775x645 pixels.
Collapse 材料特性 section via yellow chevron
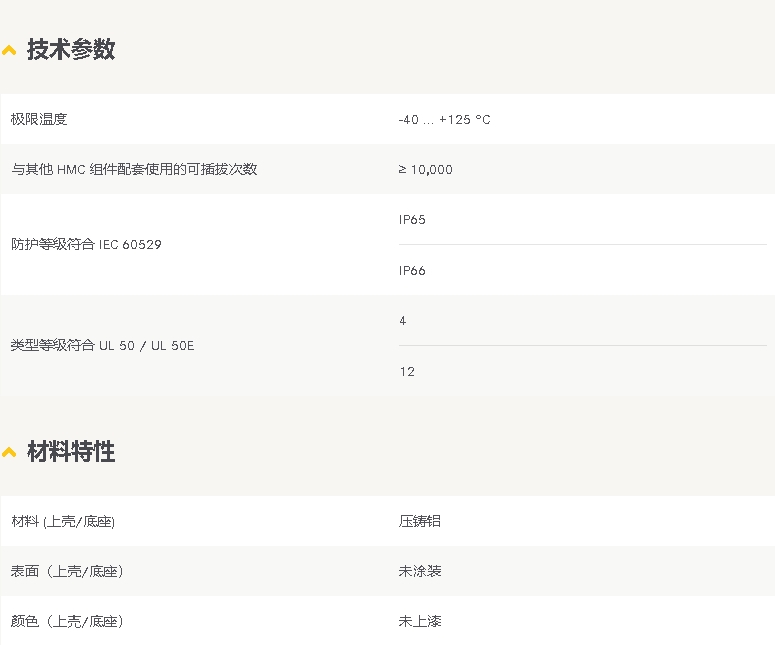coord(10,453)
